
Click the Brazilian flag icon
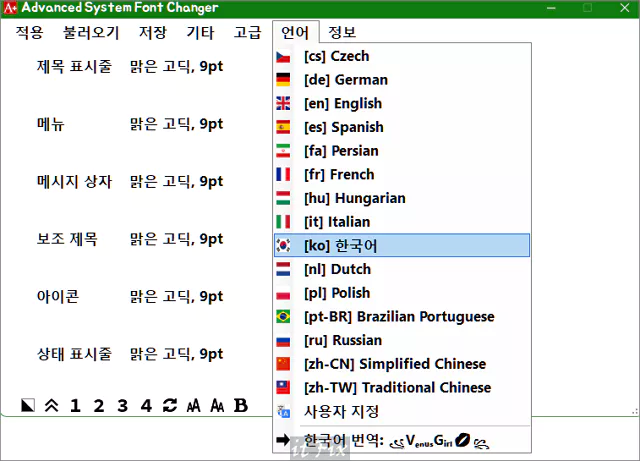[283, 316]
